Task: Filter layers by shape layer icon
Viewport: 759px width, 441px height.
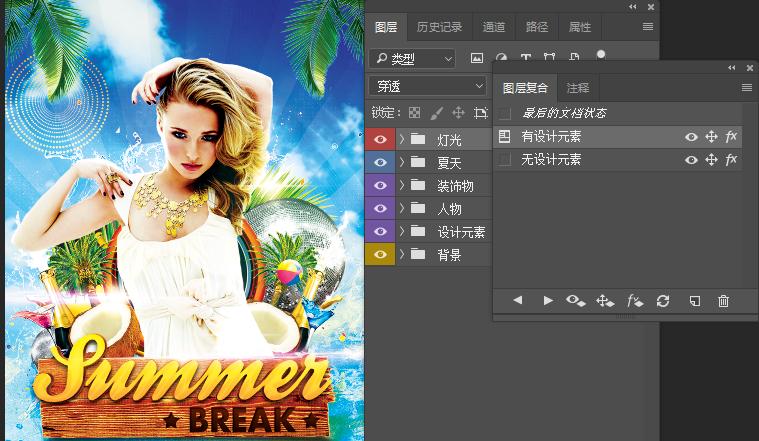Action: coord(549,57)
